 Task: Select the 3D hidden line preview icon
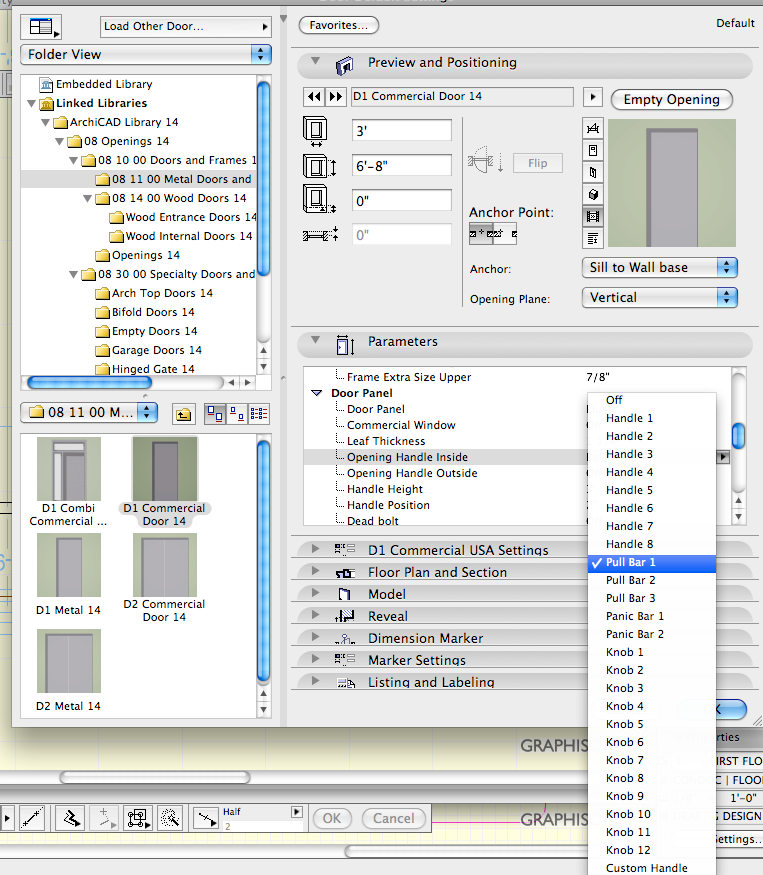click(x=593, y=172)
